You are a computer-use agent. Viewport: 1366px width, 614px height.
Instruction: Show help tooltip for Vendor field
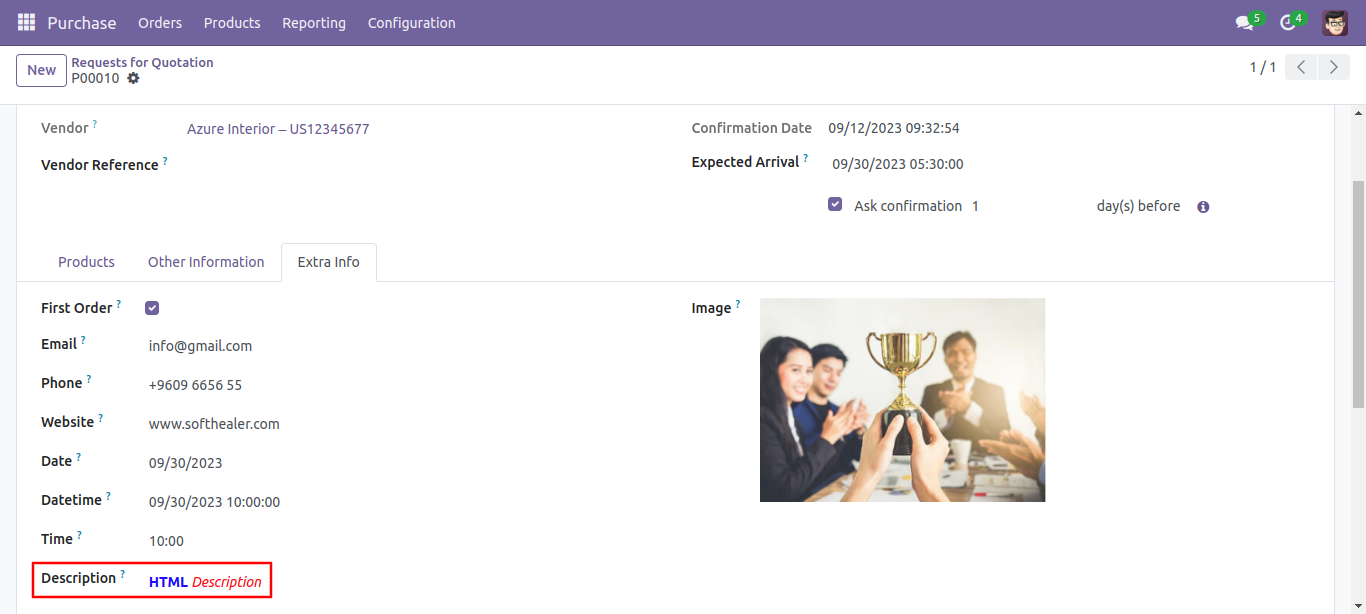pyautogui.click(x=95, y=124)
